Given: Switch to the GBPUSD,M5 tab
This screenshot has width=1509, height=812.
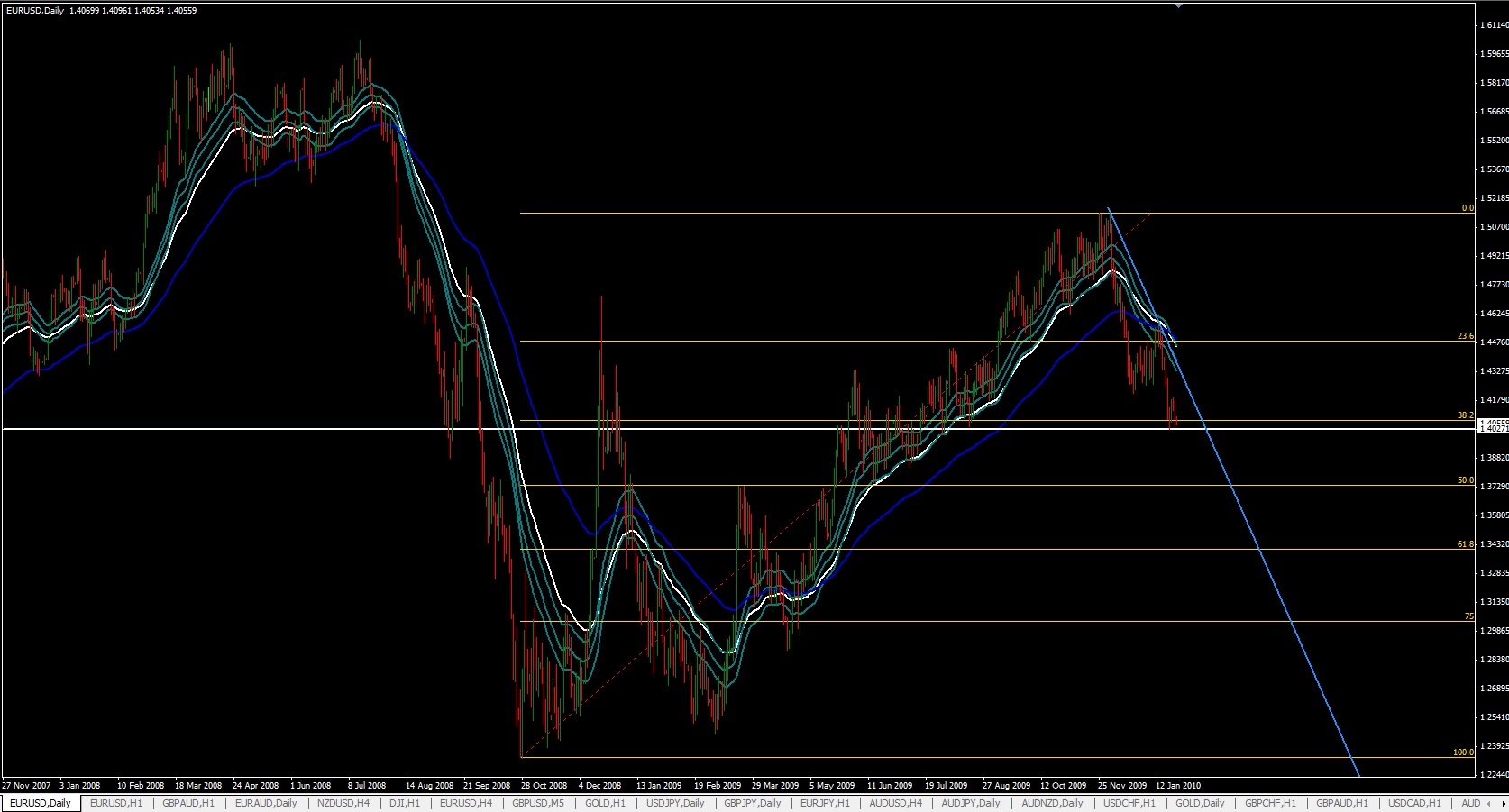Looking at the screenshot, I should point(538,803).
